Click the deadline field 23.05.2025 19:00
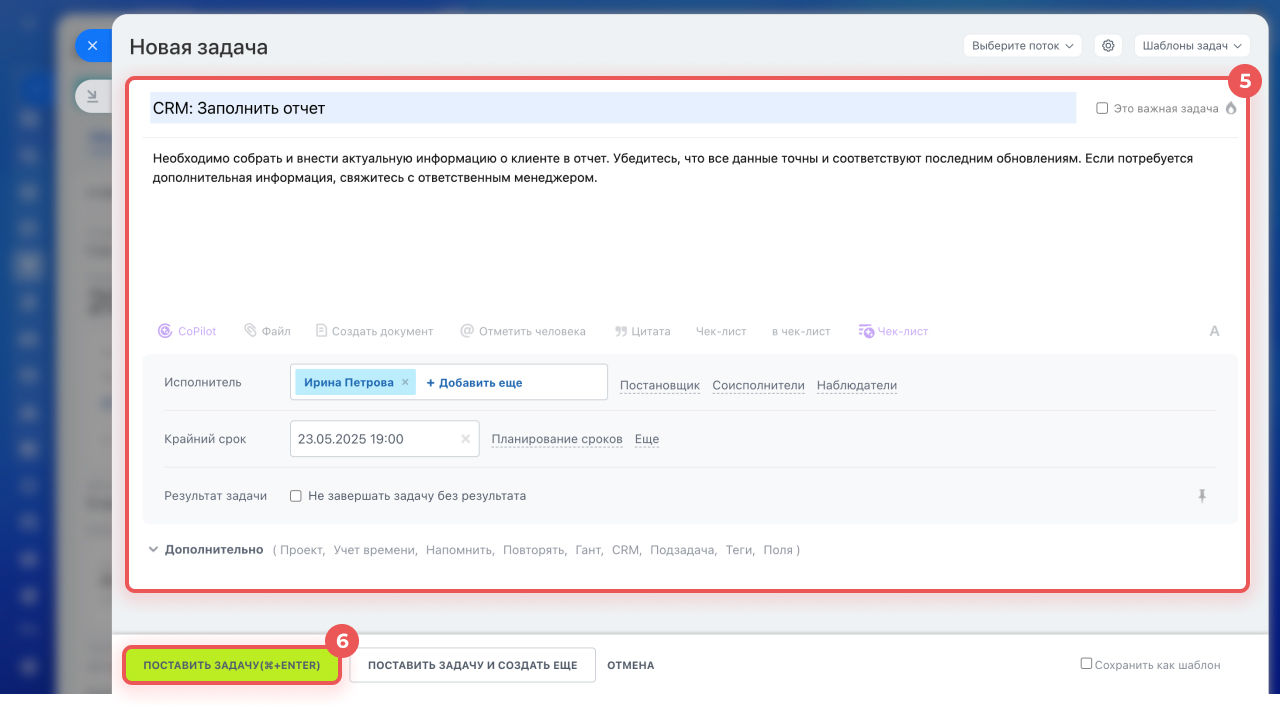This screenshot has height=709, width=1280. [x=385, y=438]
